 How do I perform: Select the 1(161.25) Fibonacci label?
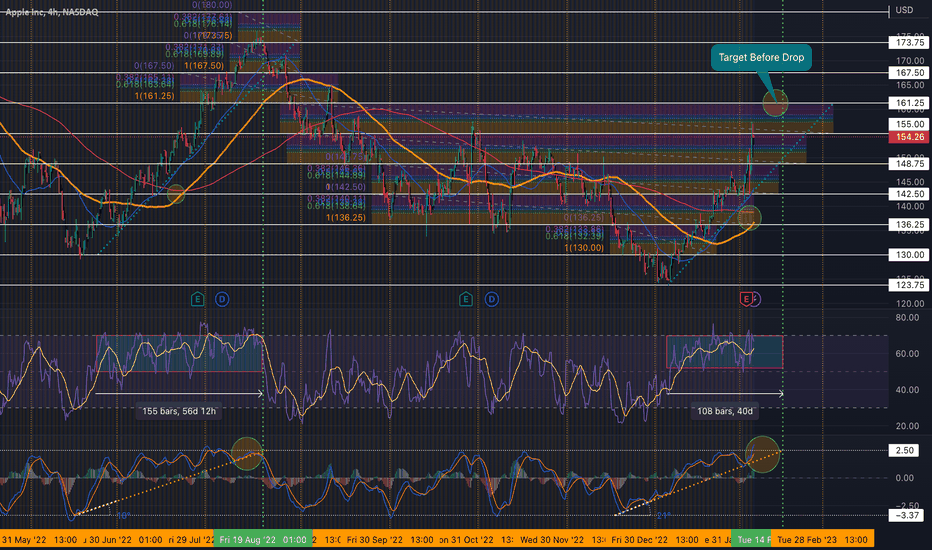coord(154,96)
